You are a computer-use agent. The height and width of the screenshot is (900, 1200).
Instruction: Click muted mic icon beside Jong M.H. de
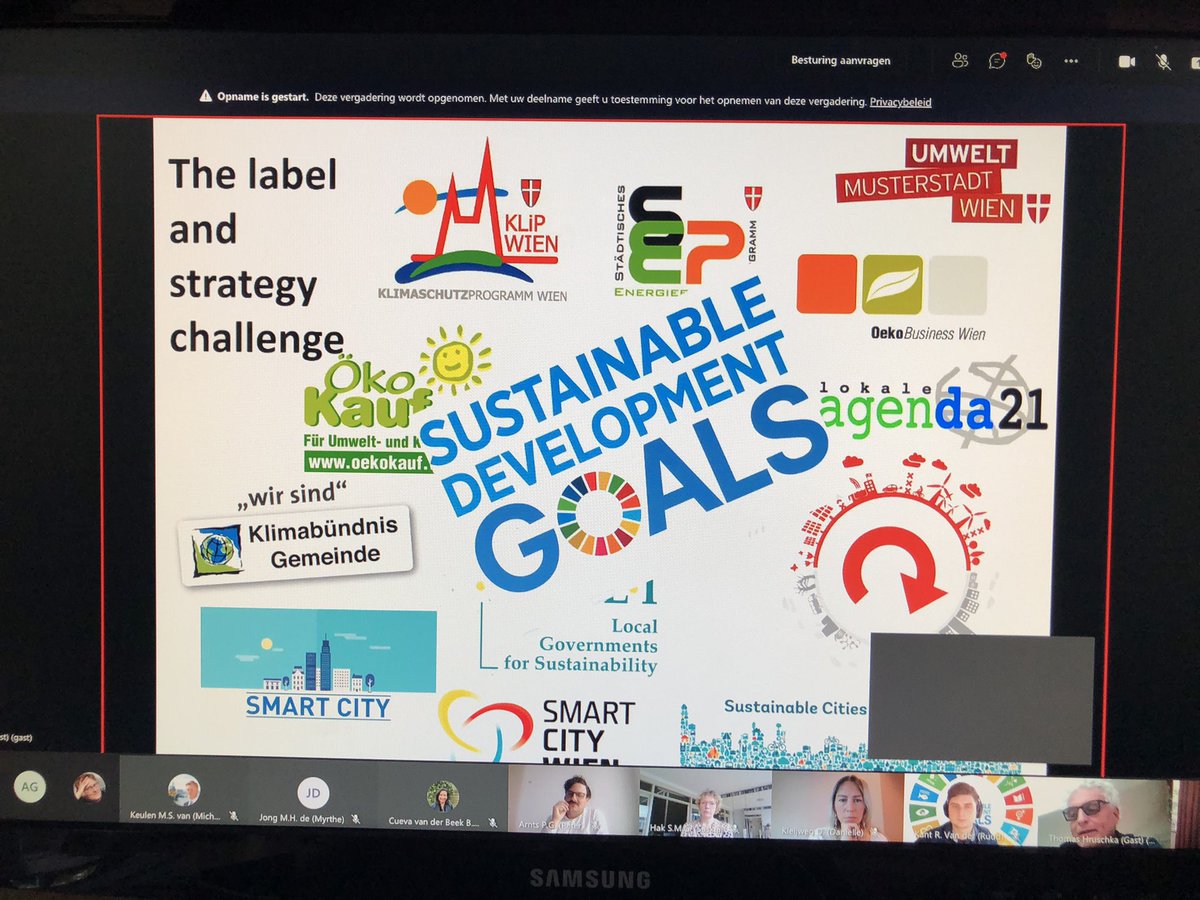tap(355, 819)
